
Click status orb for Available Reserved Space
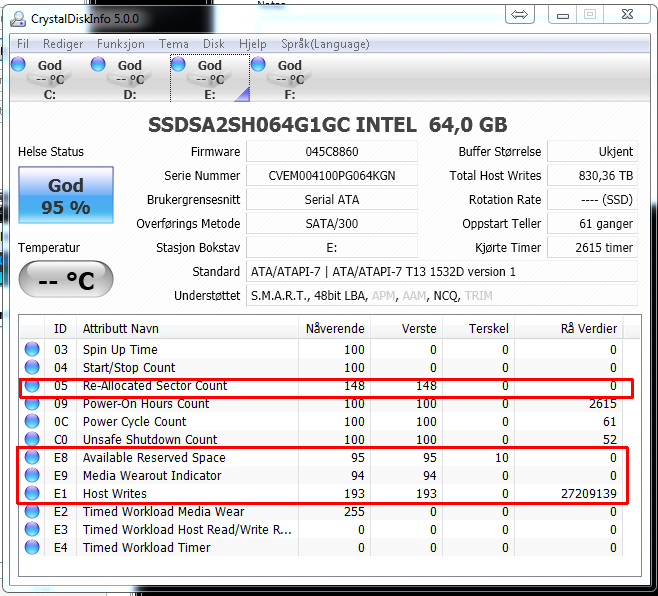click(32, 457)
